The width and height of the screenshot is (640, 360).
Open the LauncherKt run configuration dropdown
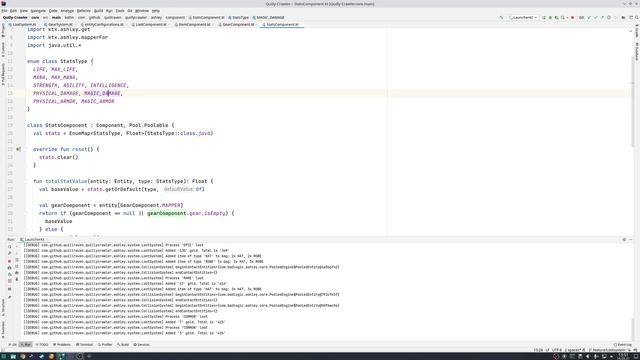(x=523, y=18)
